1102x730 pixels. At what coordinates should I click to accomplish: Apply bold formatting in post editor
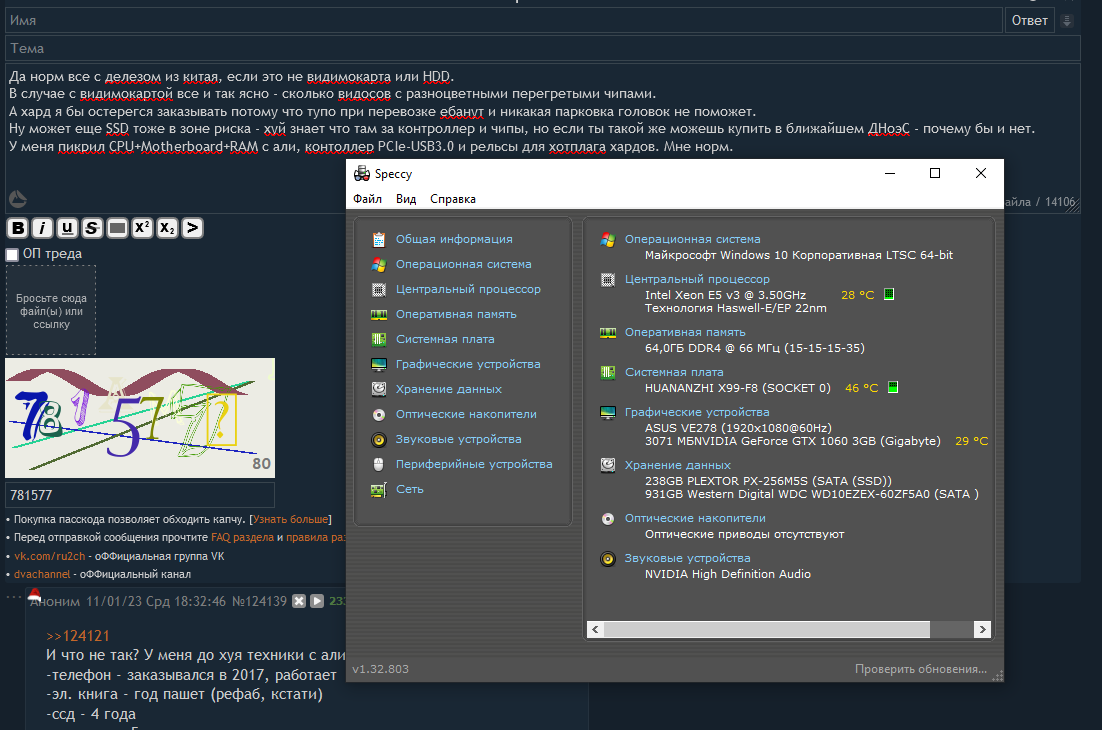(x=18, y=228)
